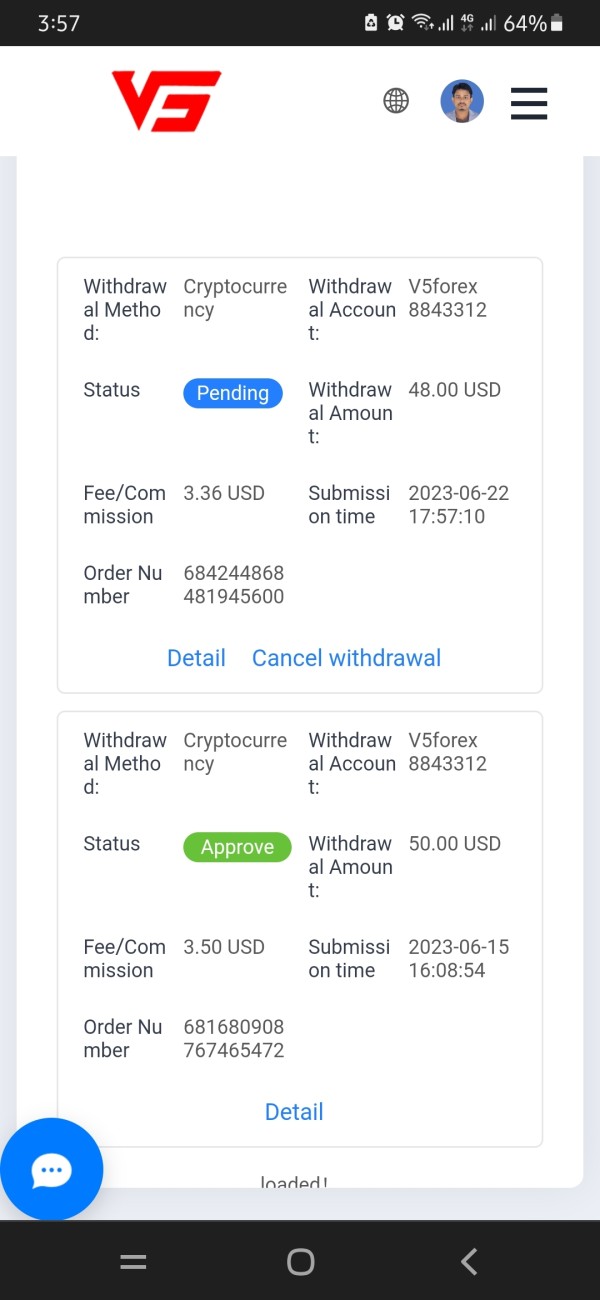Tap the V5 logo
The image size is (600, 1300).
(x=166, y=101)
